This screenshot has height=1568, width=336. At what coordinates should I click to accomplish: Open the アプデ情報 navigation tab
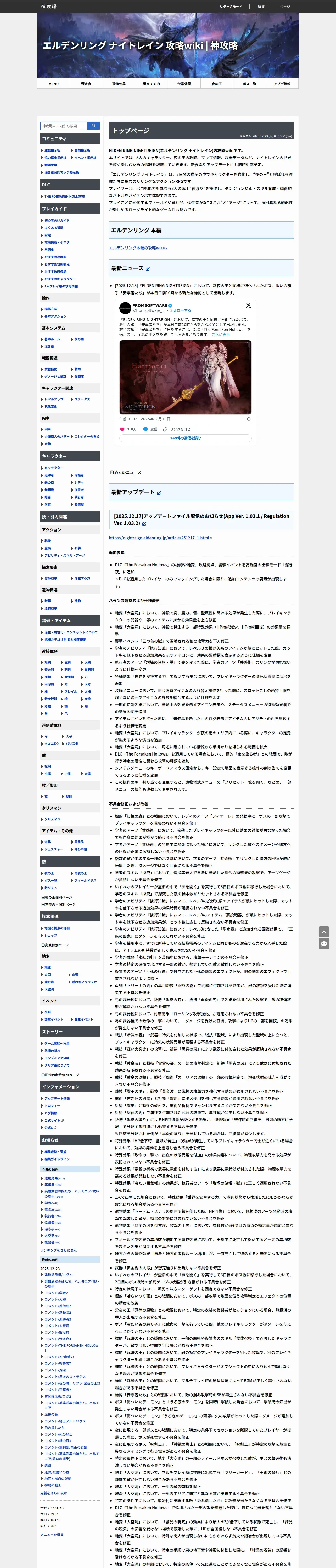[x=282, y=84]
